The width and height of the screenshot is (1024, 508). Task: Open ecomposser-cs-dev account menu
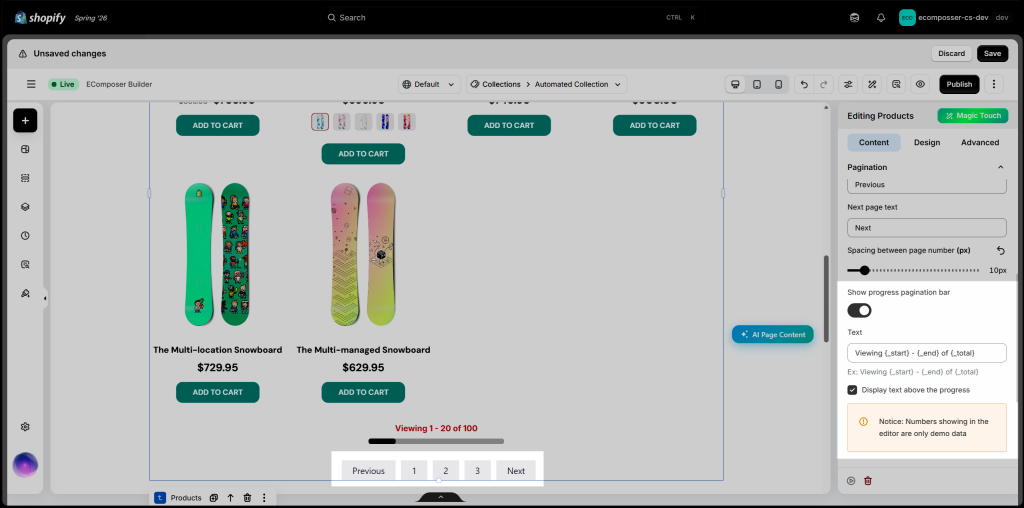click(x=954, y=18)
